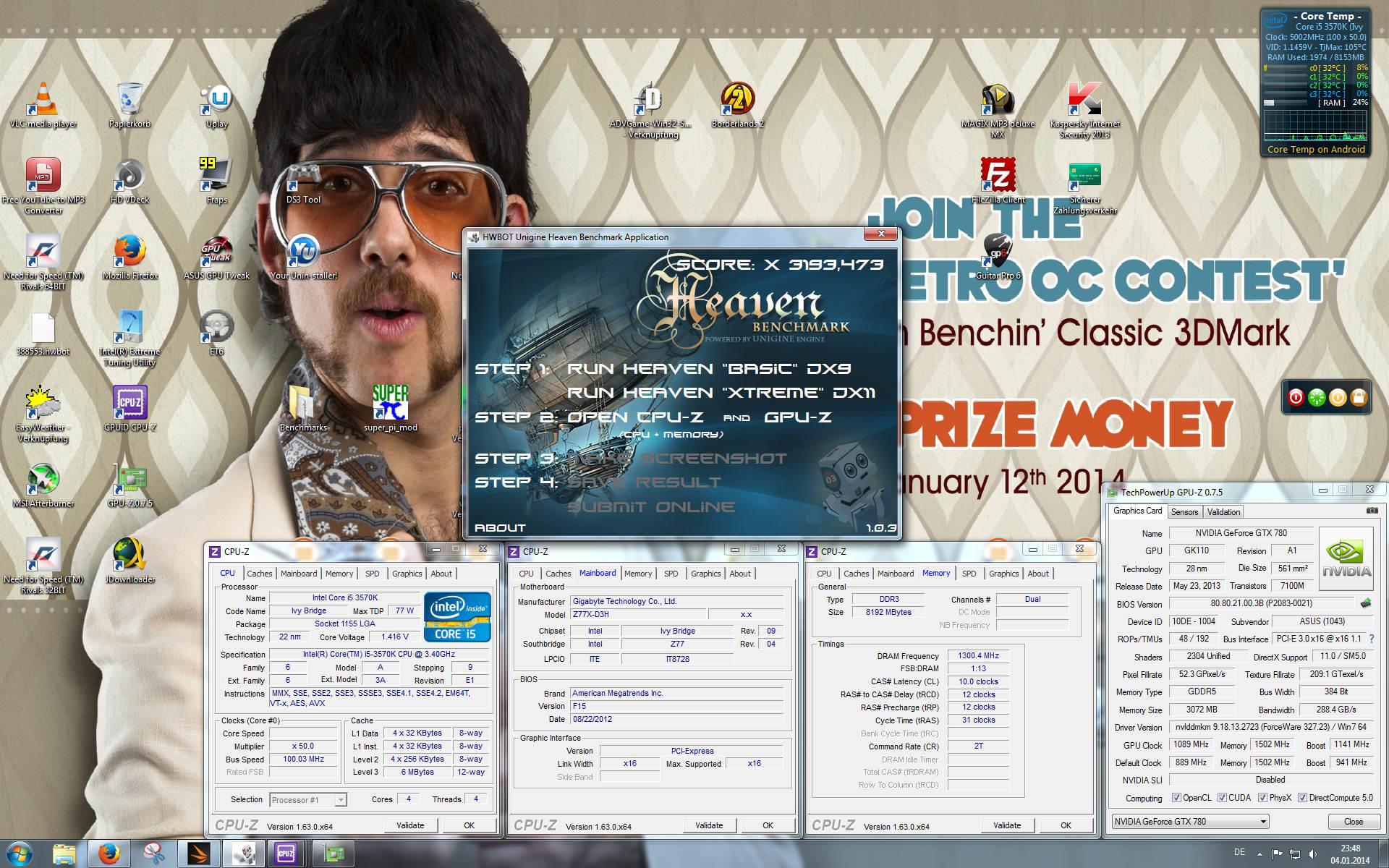Image resolution: width=1389 pixels, height=868 pixels.
Task: Launch Borderlands 2 desktop shortcut
Action: [x=738, y=104]
